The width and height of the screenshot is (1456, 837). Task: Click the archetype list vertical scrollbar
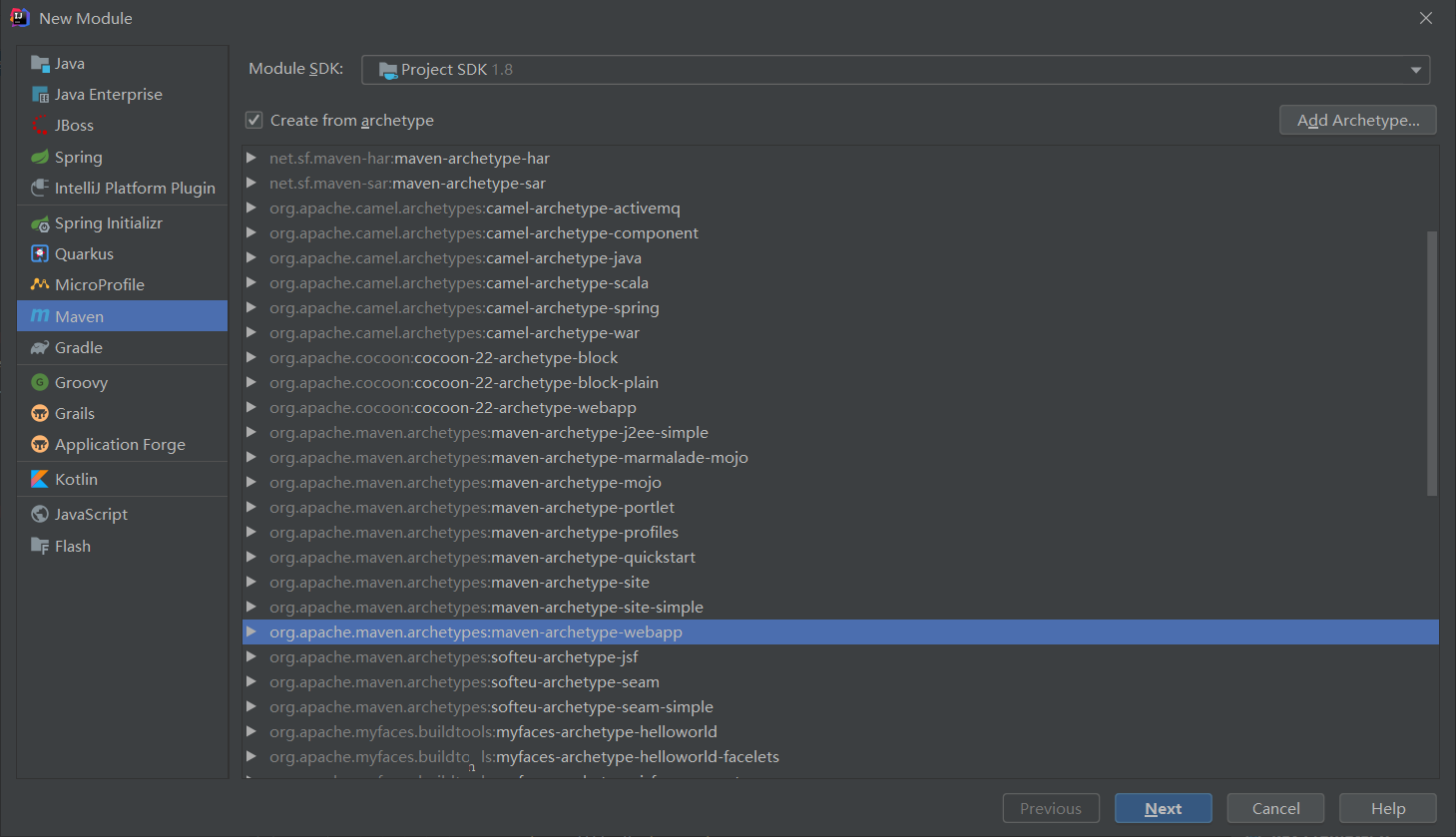[x=1432, y=363]
